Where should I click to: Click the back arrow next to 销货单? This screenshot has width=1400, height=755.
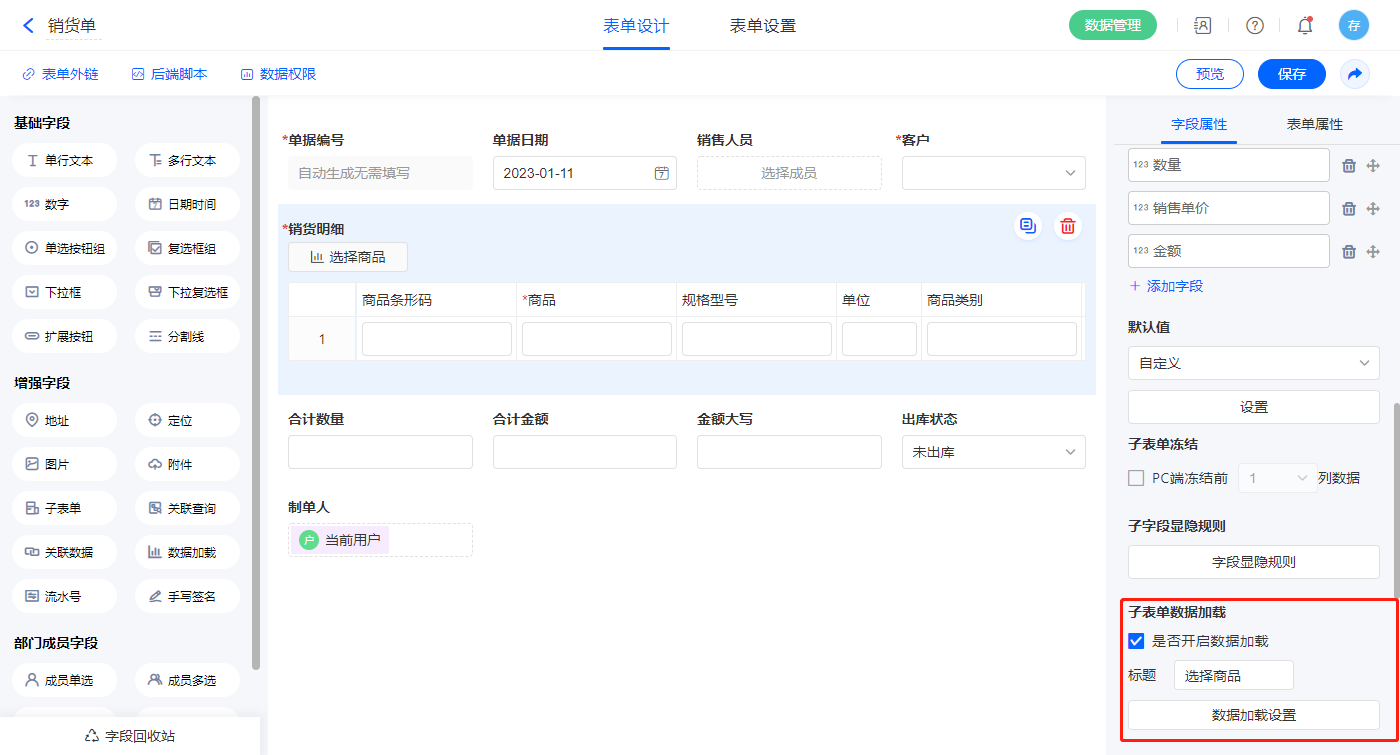pyautogui.click(x=28, y=26)
